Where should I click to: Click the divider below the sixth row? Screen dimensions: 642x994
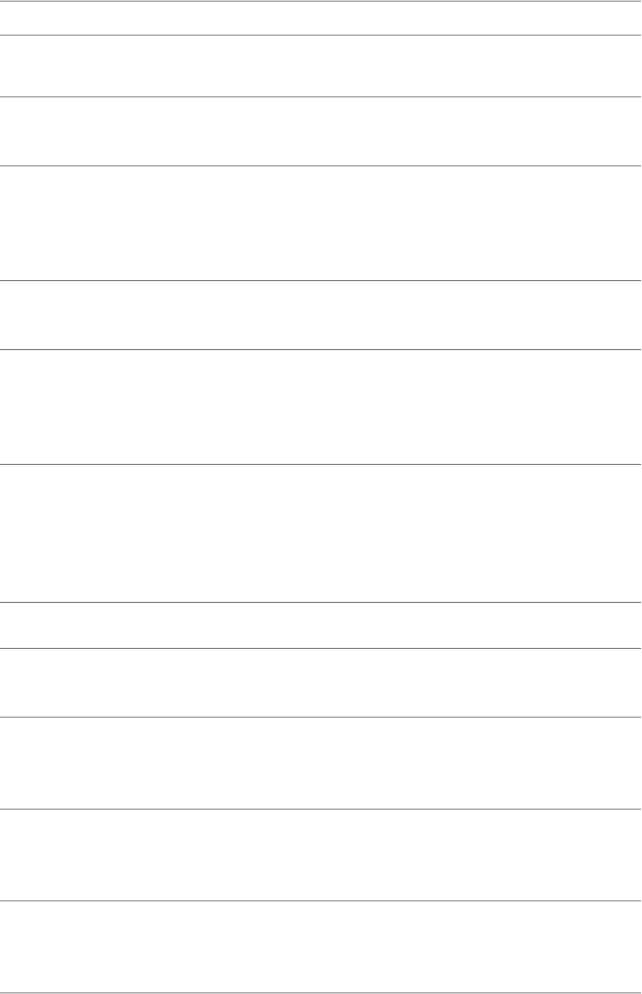point(320,464)
